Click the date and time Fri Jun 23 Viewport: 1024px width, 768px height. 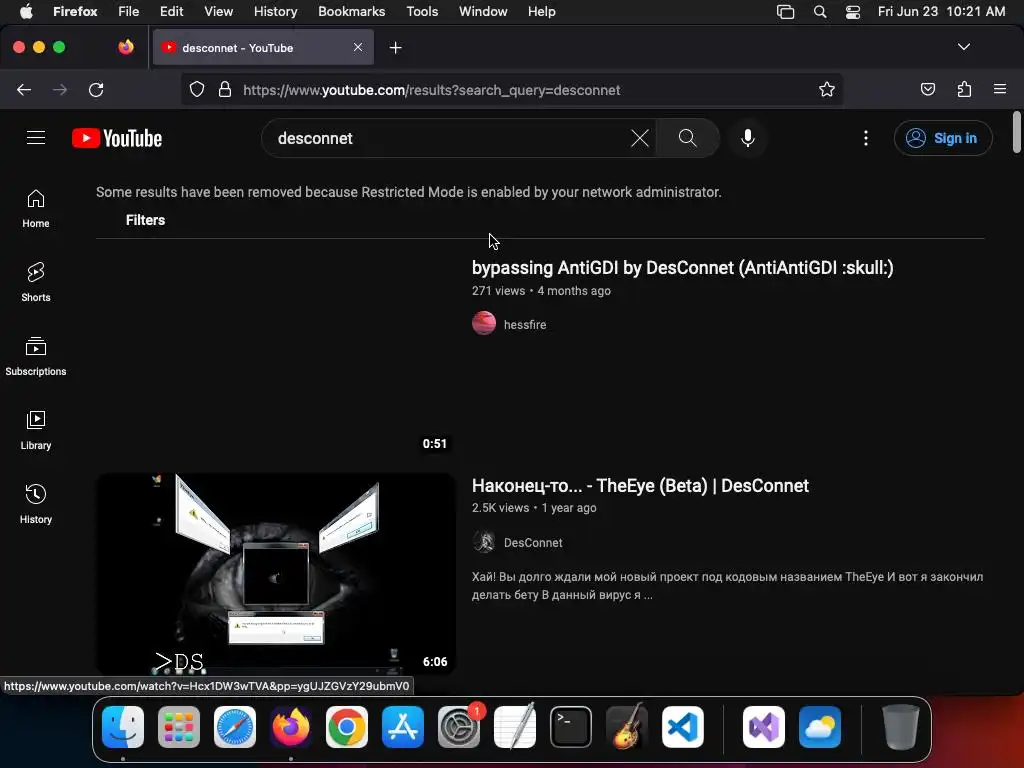(941, 12)
